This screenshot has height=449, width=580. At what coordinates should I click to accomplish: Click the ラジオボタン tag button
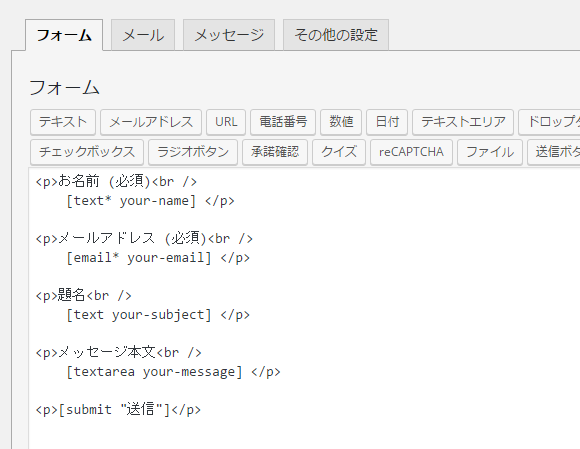click(x=193, y=152)
